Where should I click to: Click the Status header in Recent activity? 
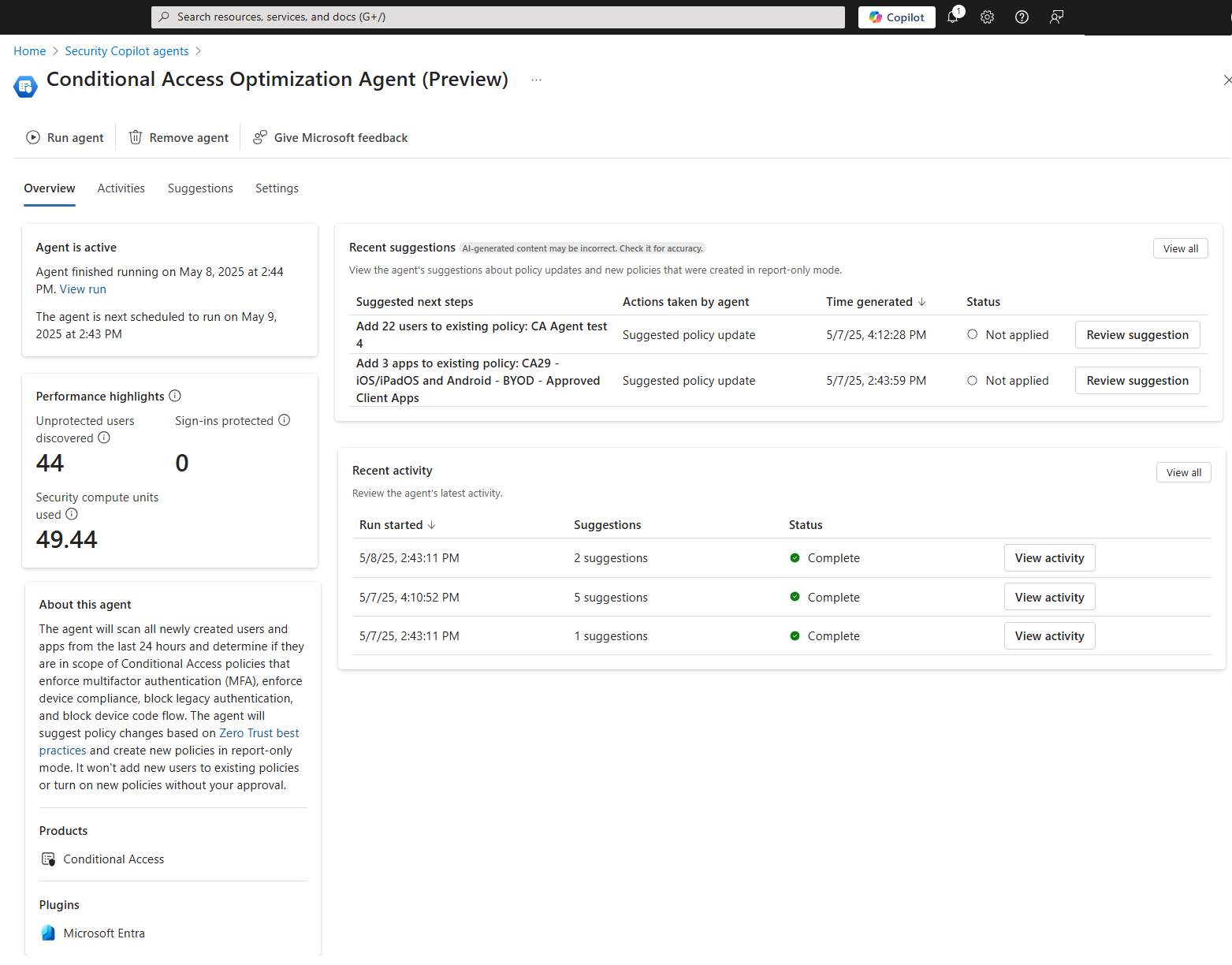pos(806,525)
